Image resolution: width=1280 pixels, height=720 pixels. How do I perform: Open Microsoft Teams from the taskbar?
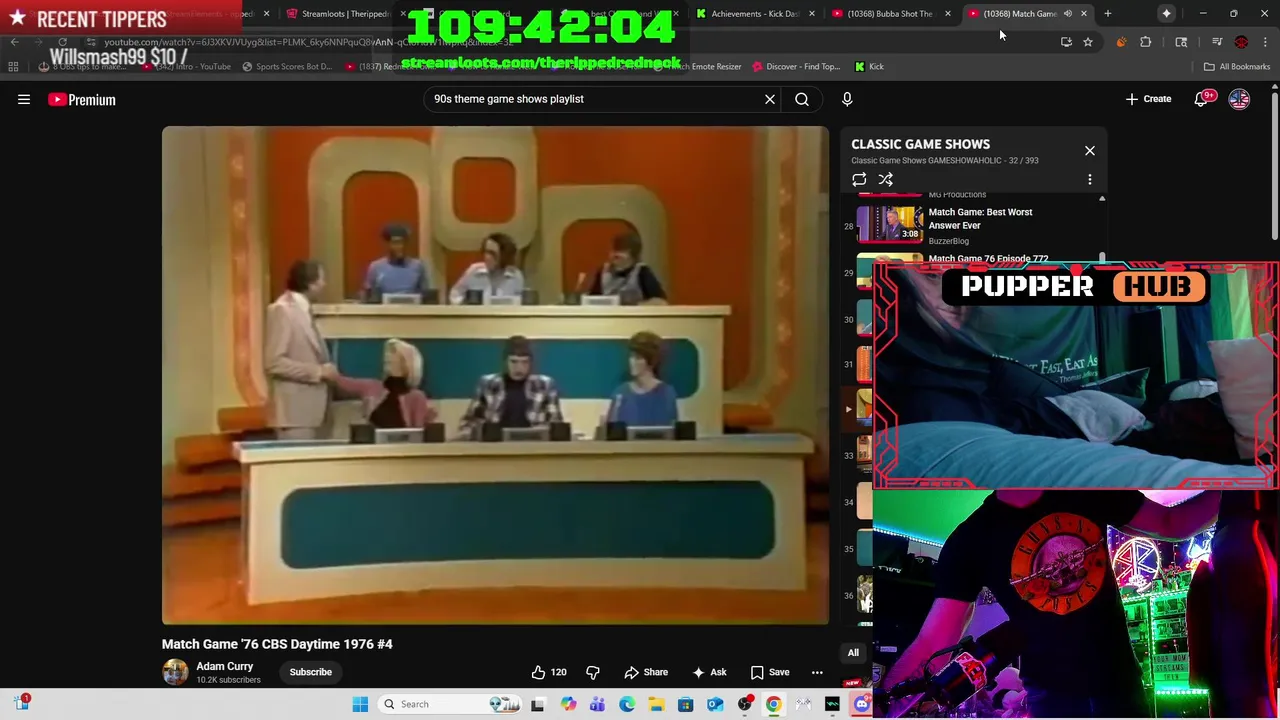tap(597, 704)
